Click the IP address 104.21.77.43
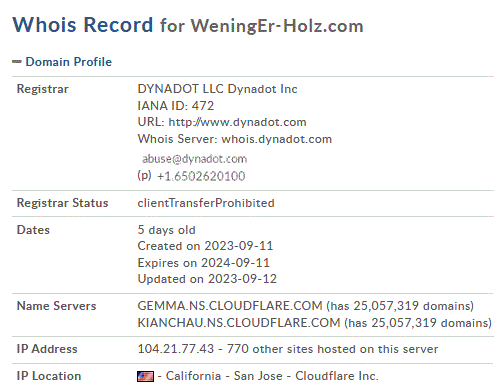Viewport: 495px width, 388px height. pos(176,349)
